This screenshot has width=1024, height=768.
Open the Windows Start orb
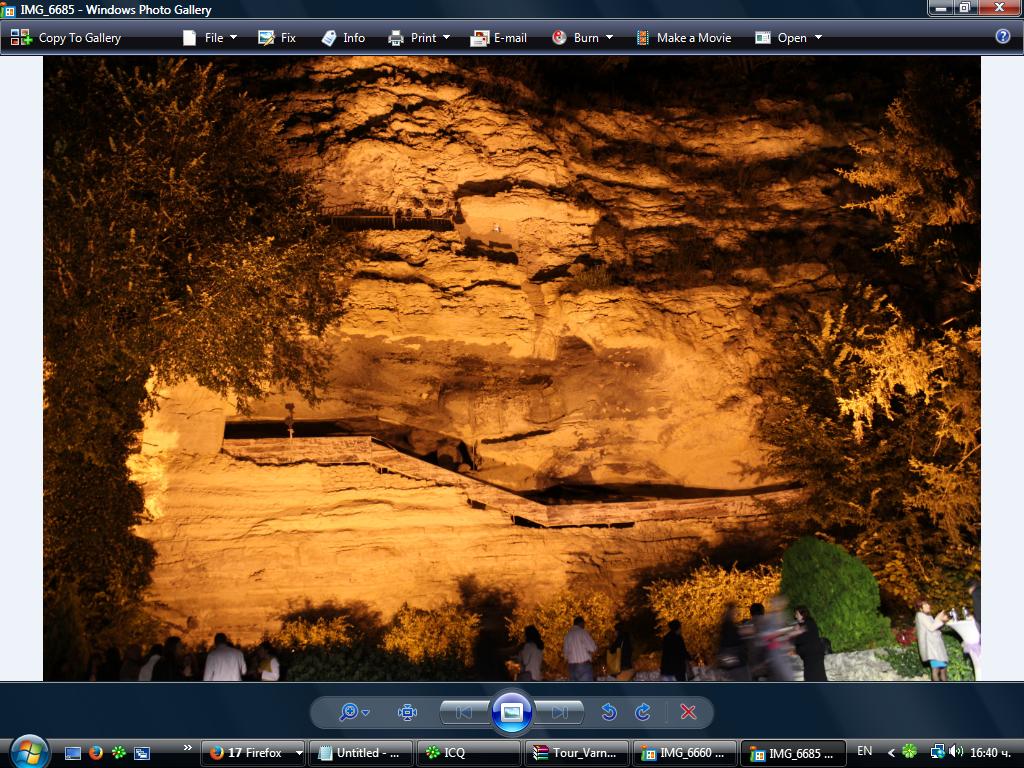tap(29, 752)
